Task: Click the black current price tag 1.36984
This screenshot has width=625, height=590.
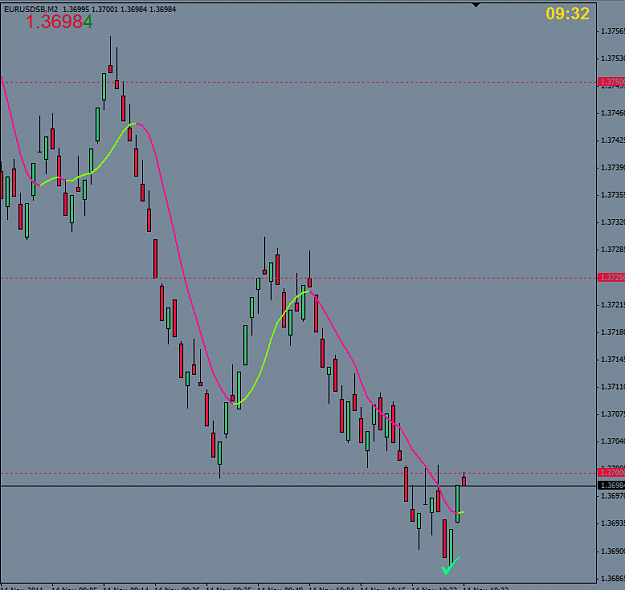Action: [612, 486]
